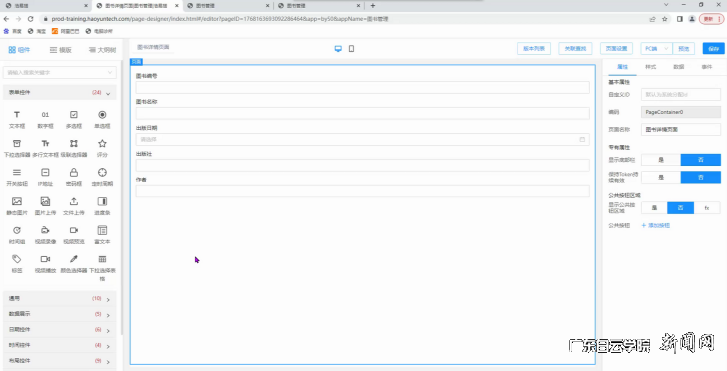The image size is (727, 371).
Task: Expand the 数据展示 component group
Action: [60, 314]
